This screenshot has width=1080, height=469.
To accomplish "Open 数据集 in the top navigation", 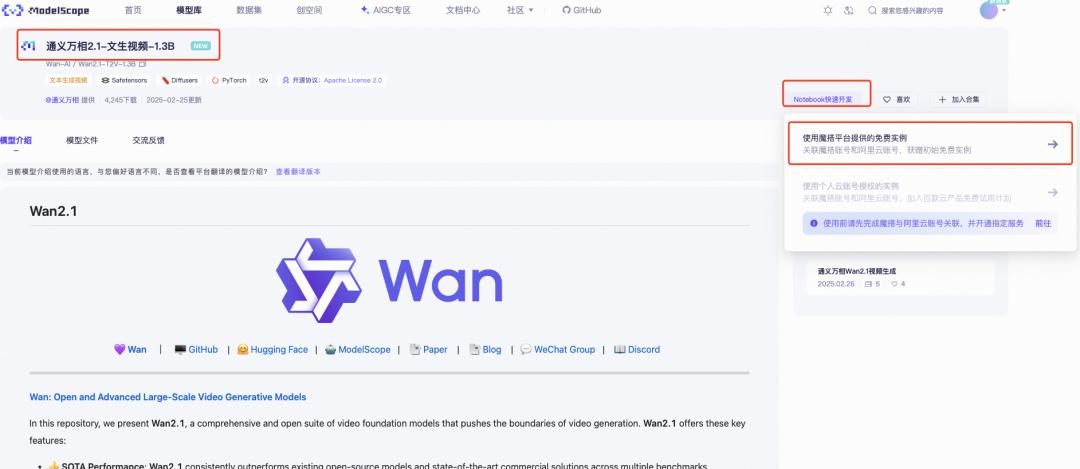I will coord(249,10).
